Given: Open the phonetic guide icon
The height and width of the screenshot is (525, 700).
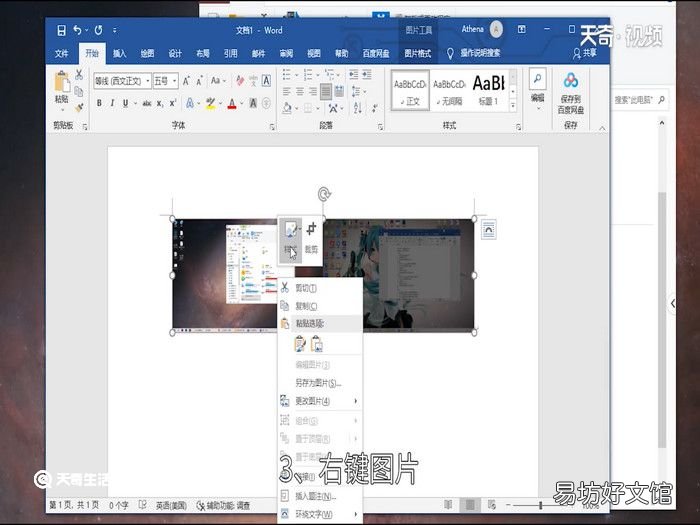Looking at the screenshot, I should (x=254, y=80).
